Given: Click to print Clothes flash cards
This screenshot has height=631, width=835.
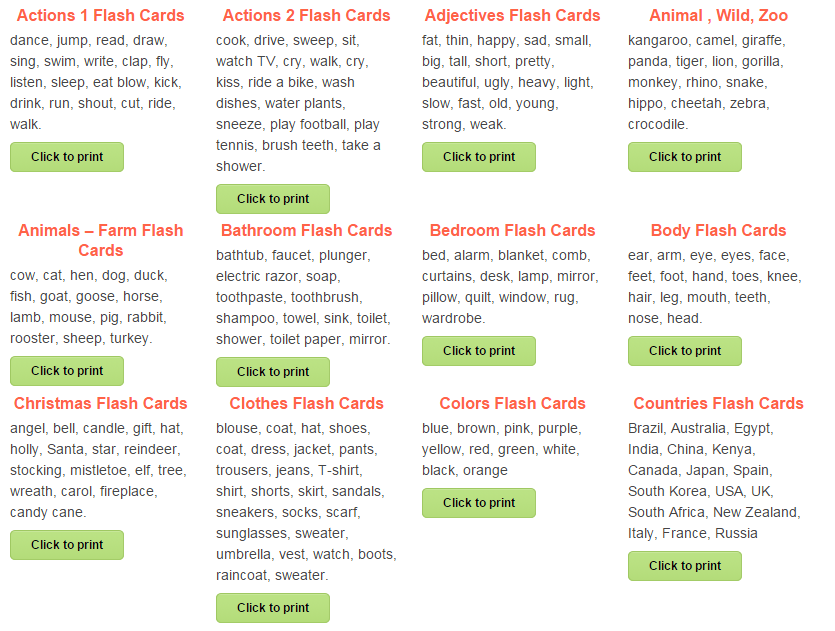Looking at the screenshot, I should pyautogui.click(x=273, y=608).
